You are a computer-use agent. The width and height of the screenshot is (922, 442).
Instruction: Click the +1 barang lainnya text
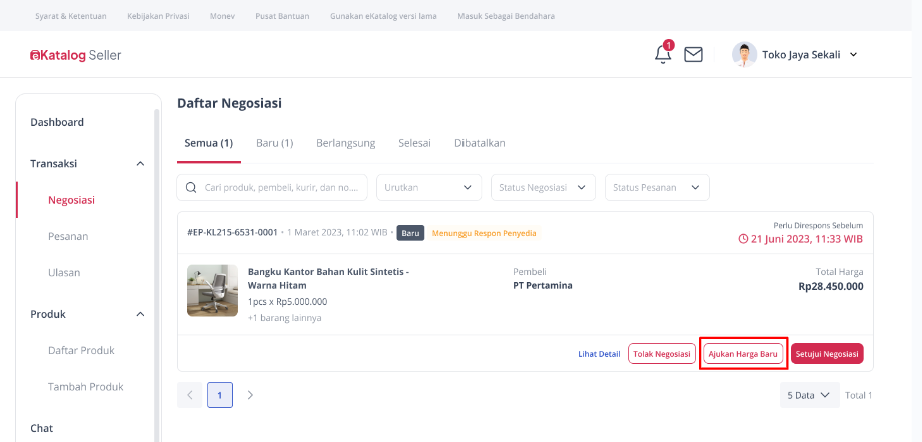tap(285, 318)
